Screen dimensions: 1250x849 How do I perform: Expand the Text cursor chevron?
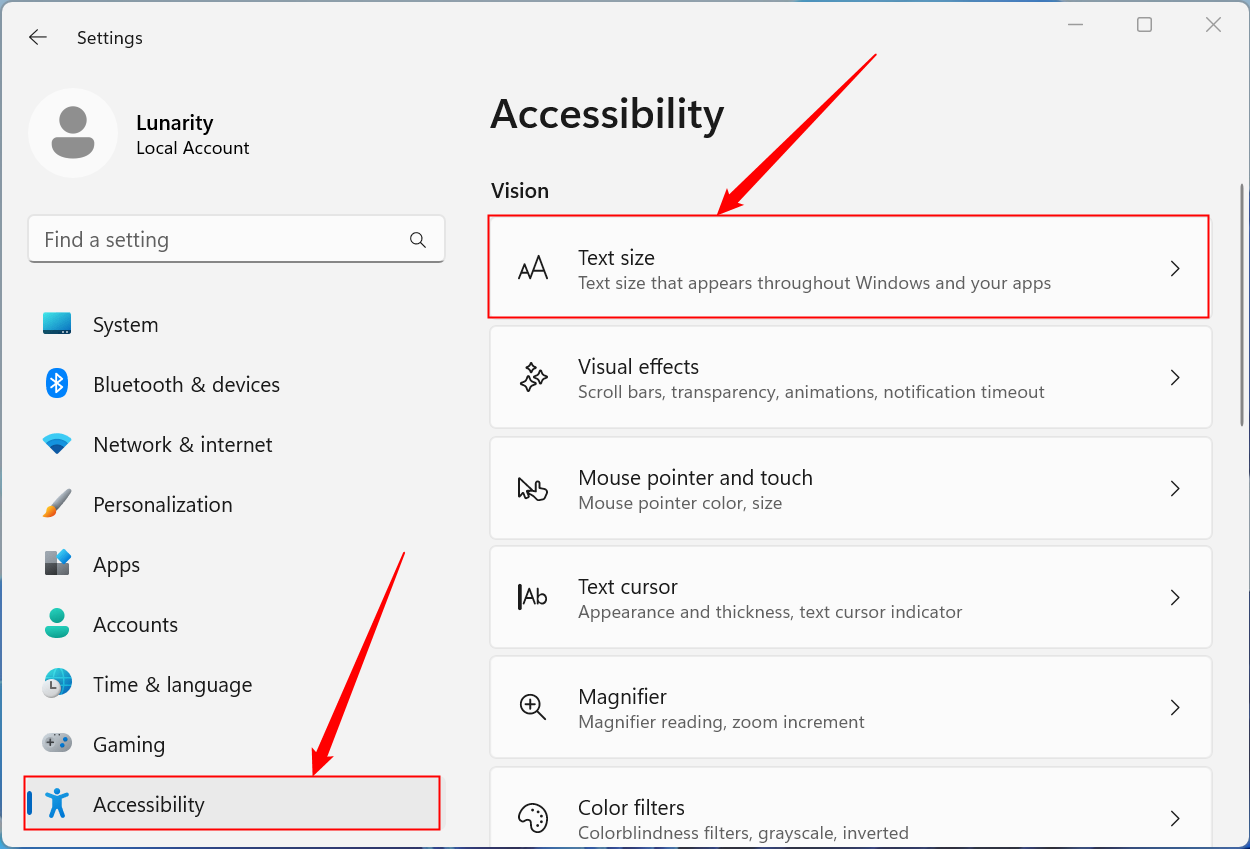[x=1175, y=597]
